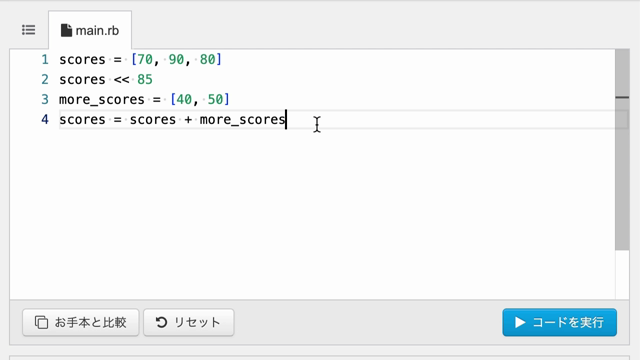
Task: Open the file list menu icon
Action: (29, 30)
